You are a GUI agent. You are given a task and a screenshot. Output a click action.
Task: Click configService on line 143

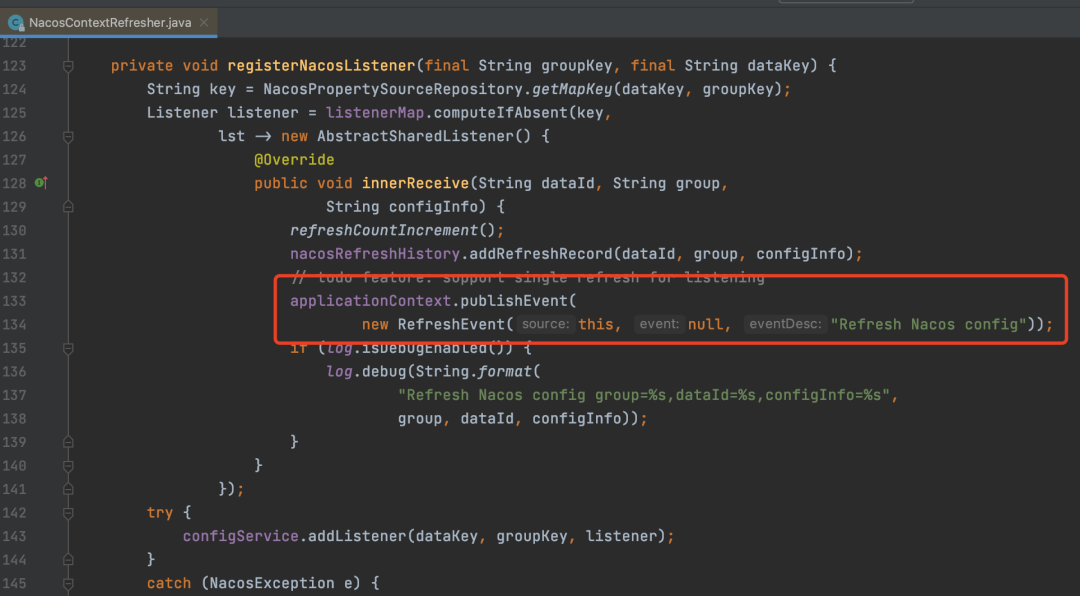pyautogui.click(x=240, y=536)
